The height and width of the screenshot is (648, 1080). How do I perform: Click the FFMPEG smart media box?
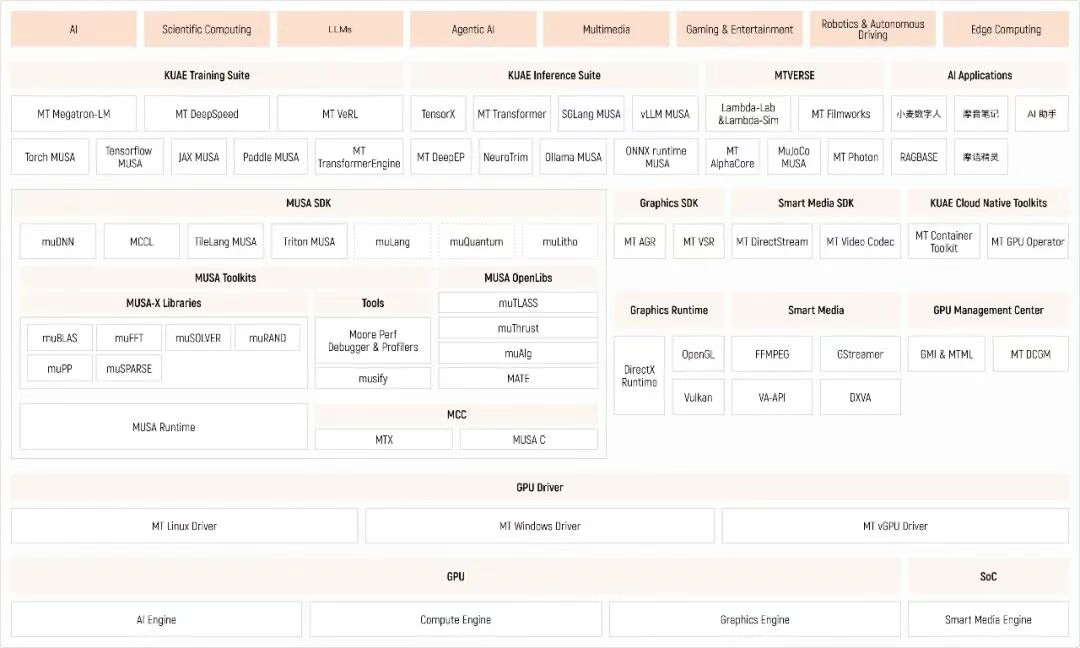772,354
